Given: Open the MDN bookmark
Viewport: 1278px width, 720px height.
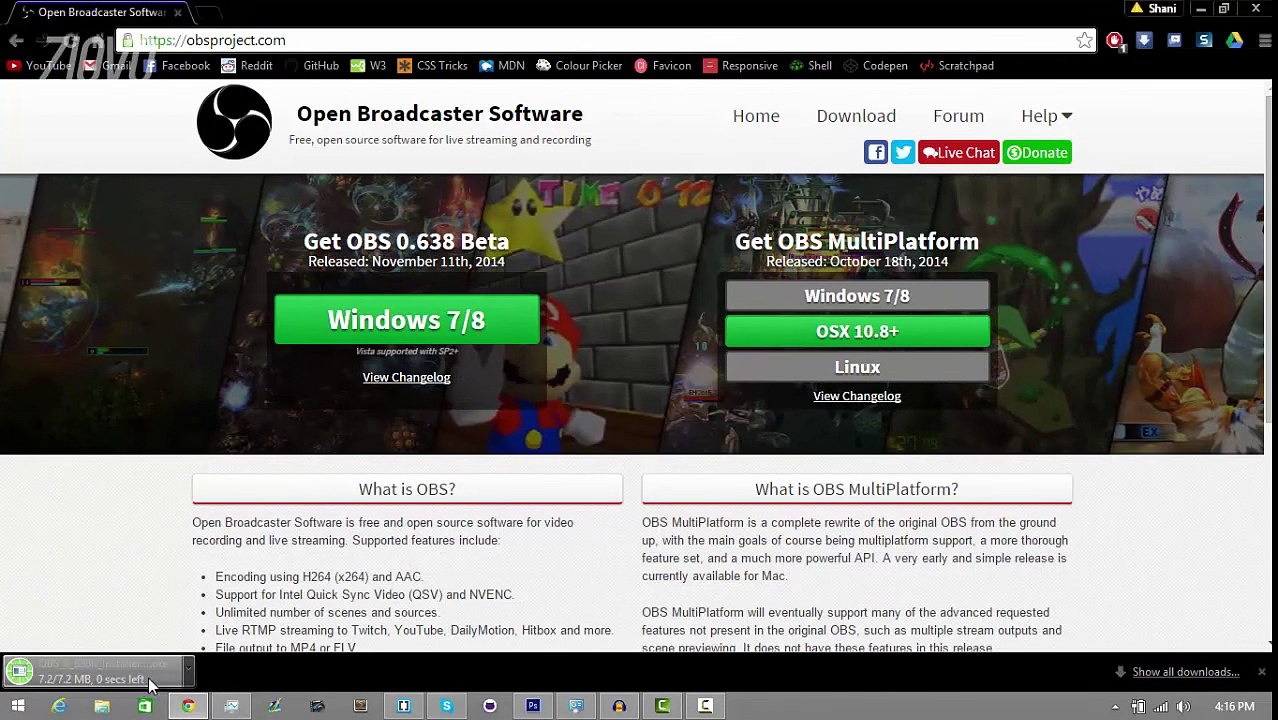Looking at the screenshot, I should click(x=502, y=65).
